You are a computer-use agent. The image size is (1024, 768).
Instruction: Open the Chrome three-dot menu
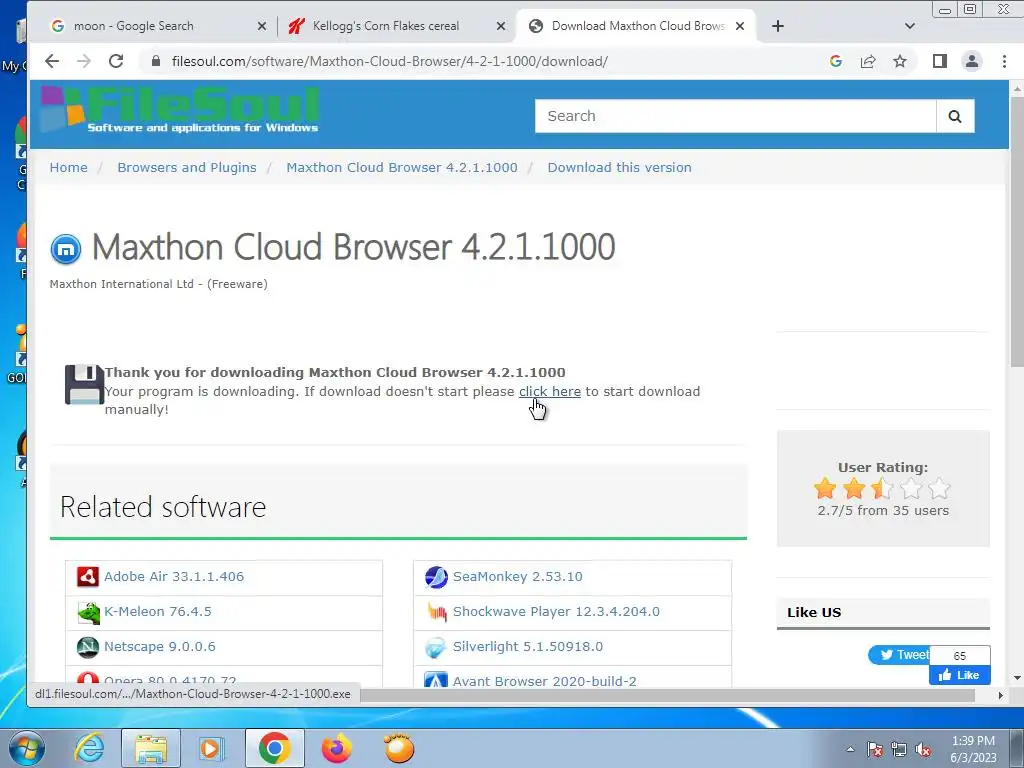click(1004, 61)
